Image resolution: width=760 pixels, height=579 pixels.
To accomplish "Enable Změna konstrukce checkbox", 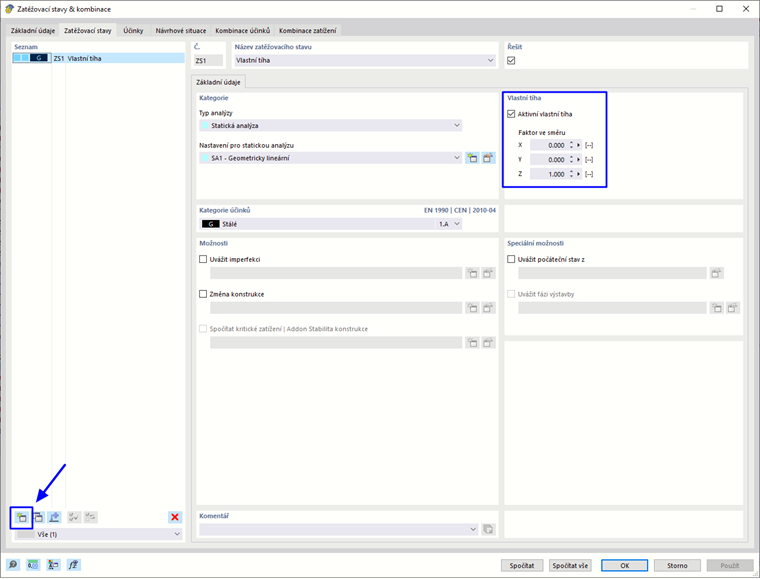I will (x=203, y=294).
